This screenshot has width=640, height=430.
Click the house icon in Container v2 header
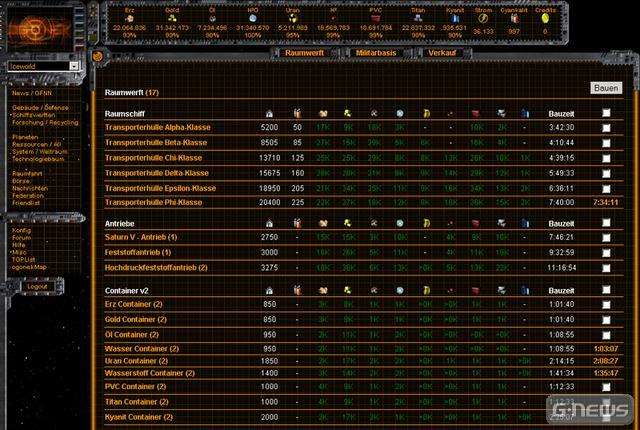pos(269,290)
